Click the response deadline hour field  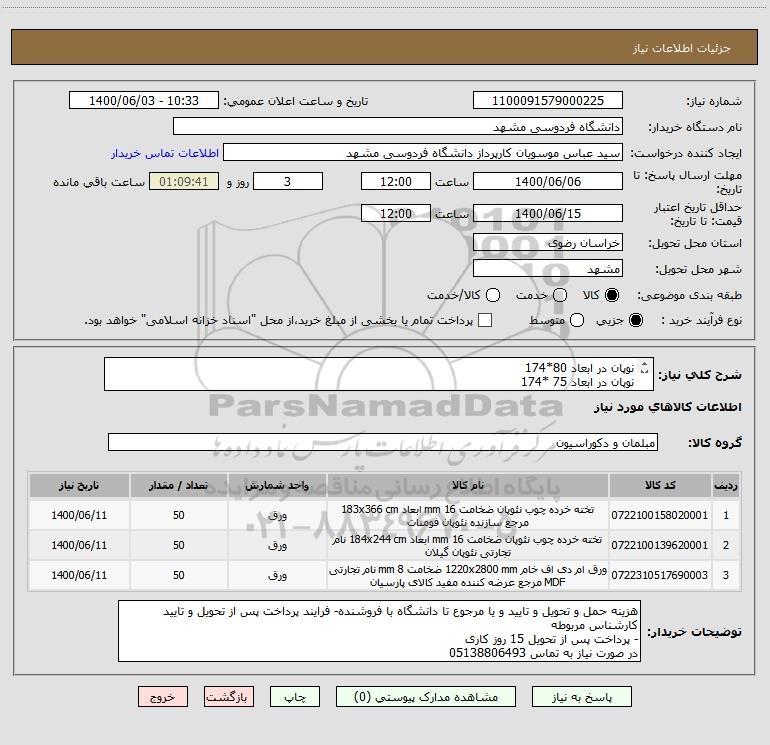click(x=396, y=181)
